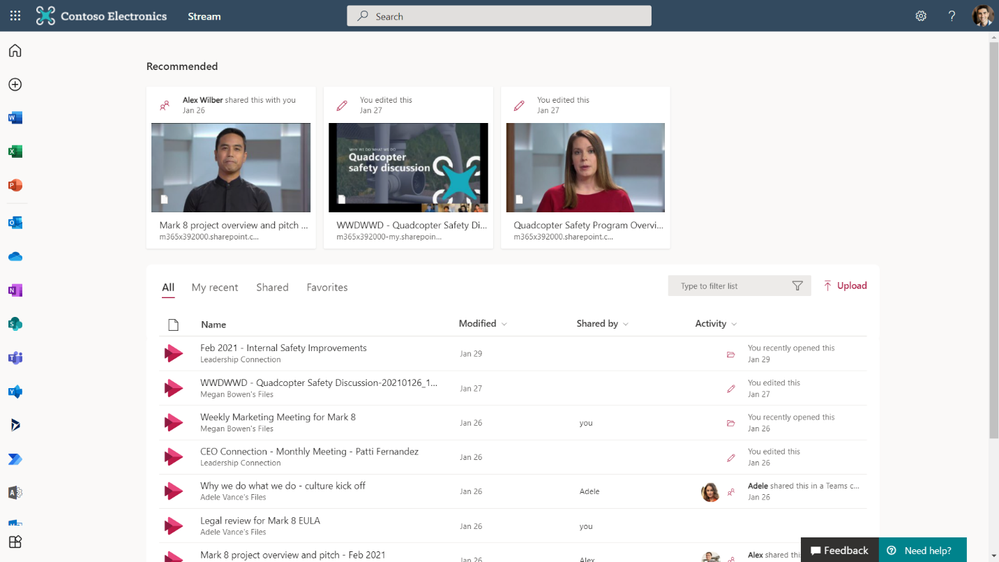This screenshot has height=562, width=999.
Task: Click Quadcopter Safety Program Overvi... card title
Action: (x=588, y=225)
